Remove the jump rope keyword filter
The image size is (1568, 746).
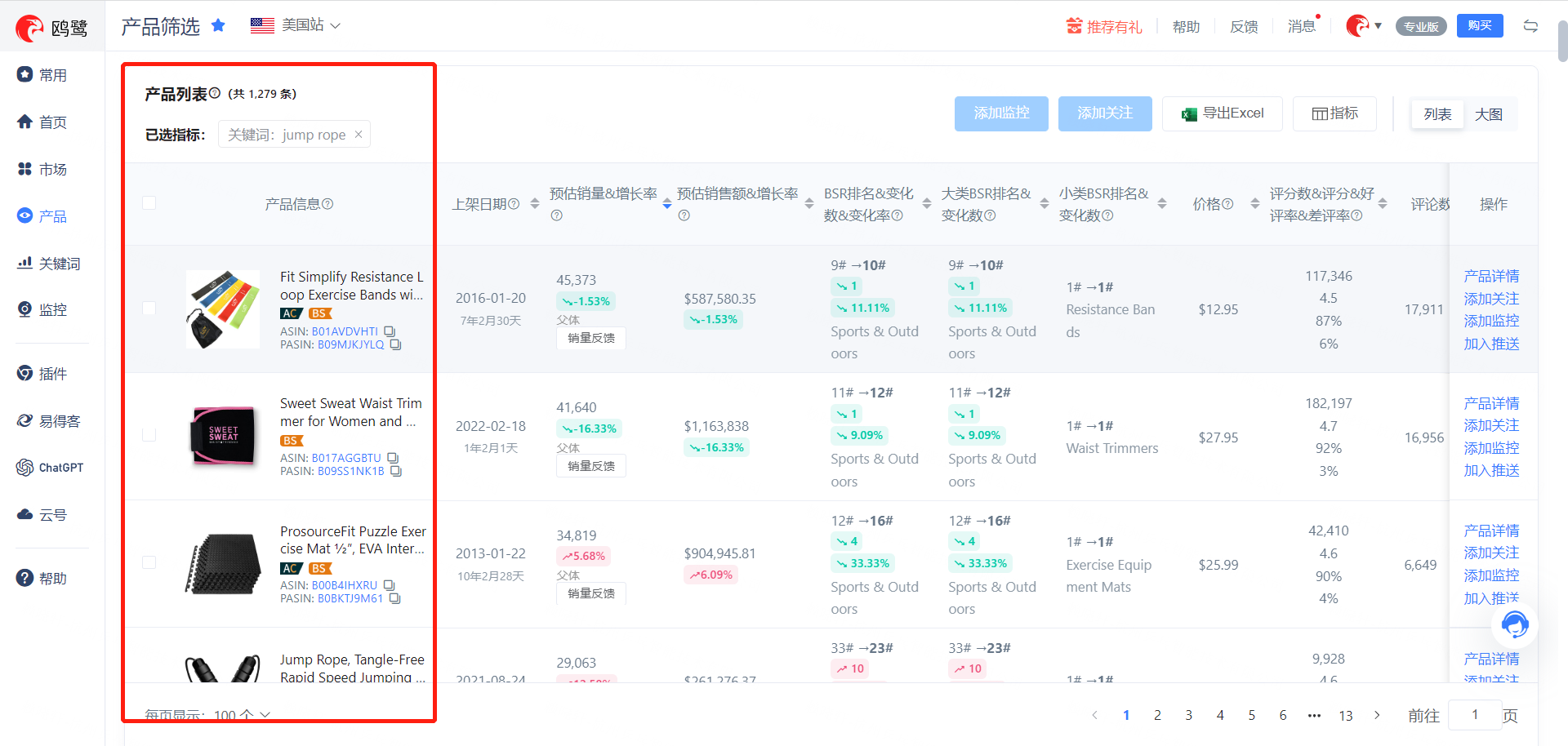tap(358, 134)
